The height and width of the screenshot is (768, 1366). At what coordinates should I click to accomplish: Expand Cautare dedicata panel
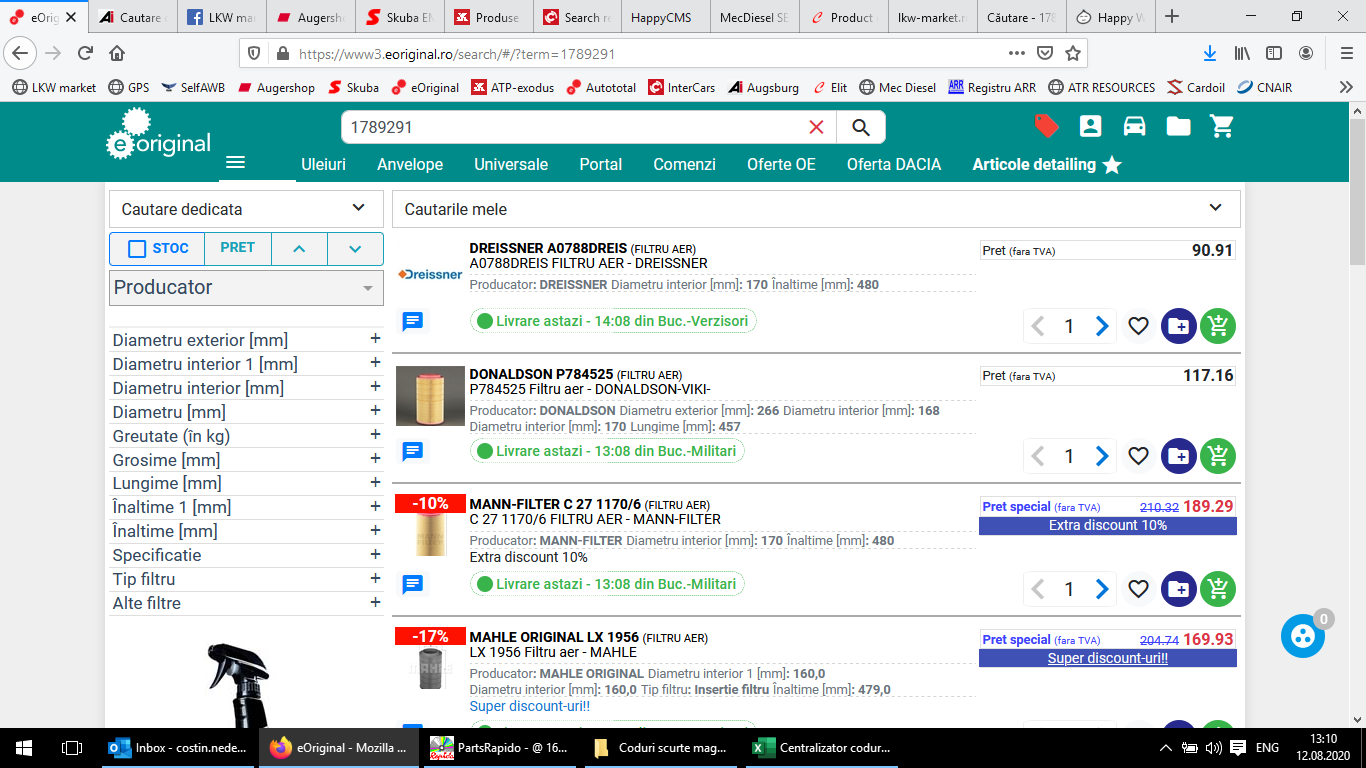click(x=246, y=209)
